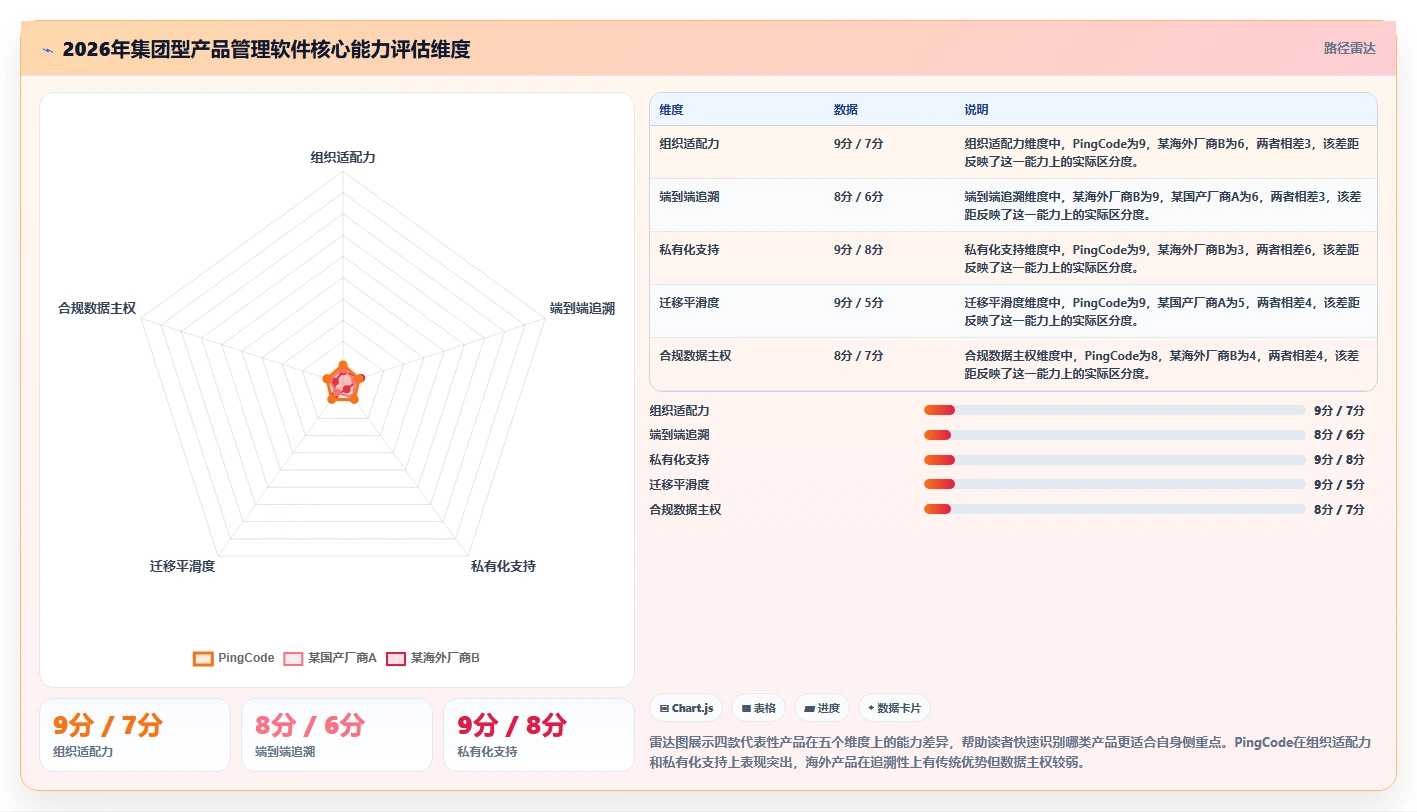This screenshot has height=812, width=1417.
Task: Click the 组织适配力 progress bar
Action: (x=1114, y=410)
